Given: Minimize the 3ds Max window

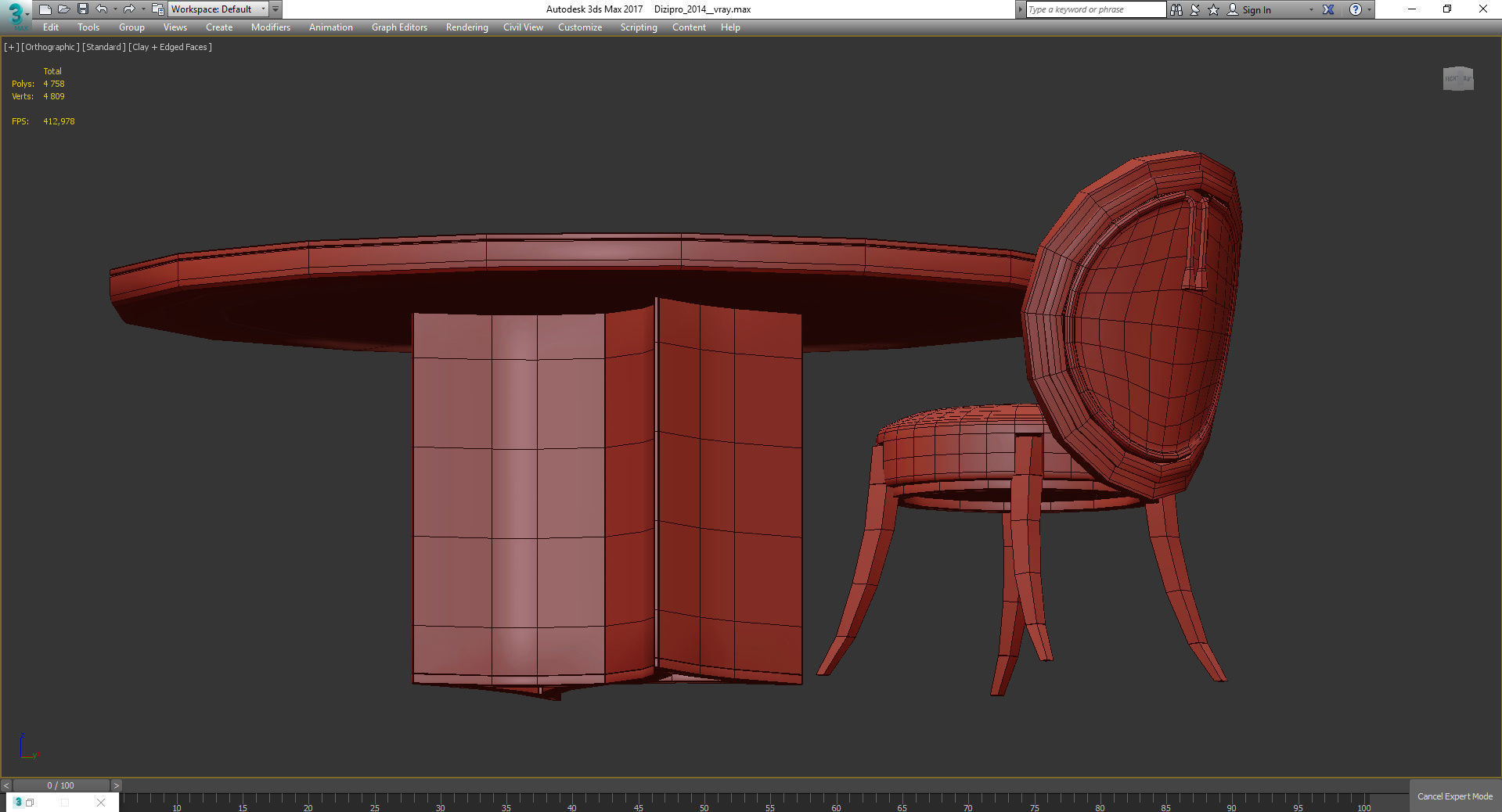Looking at the screenshot, I should (x=1412, y=9).
